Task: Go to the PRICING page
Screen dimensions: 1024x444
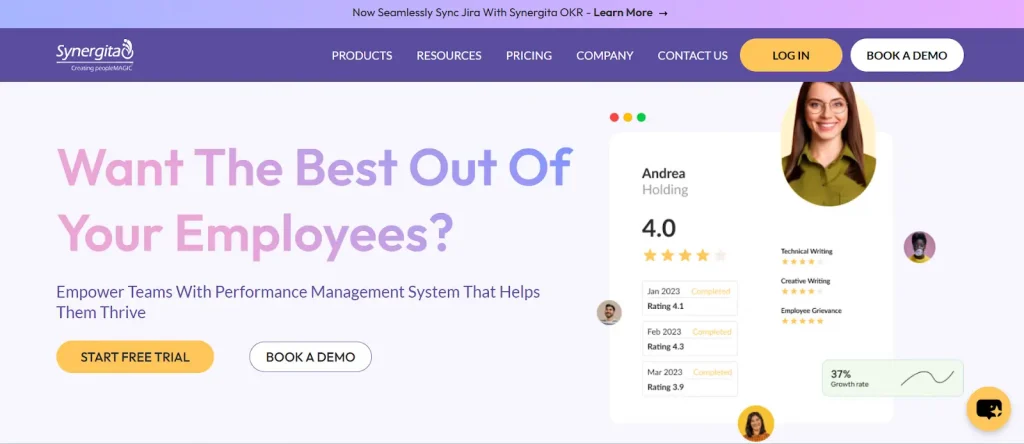Action: point(529,56)
